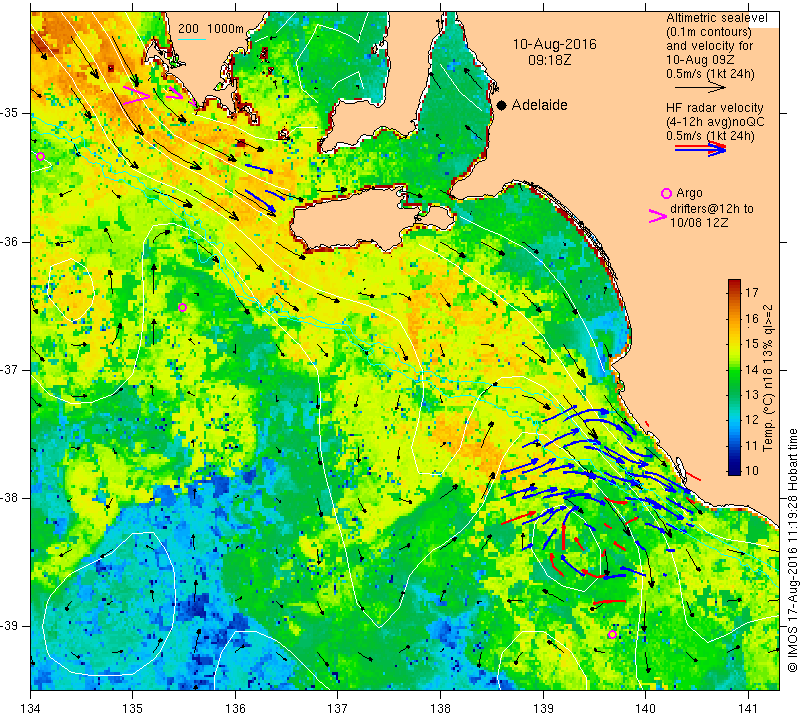Click longitude axis label 135
The width and height of the screenshot is (800, 720).
[133, 708]
